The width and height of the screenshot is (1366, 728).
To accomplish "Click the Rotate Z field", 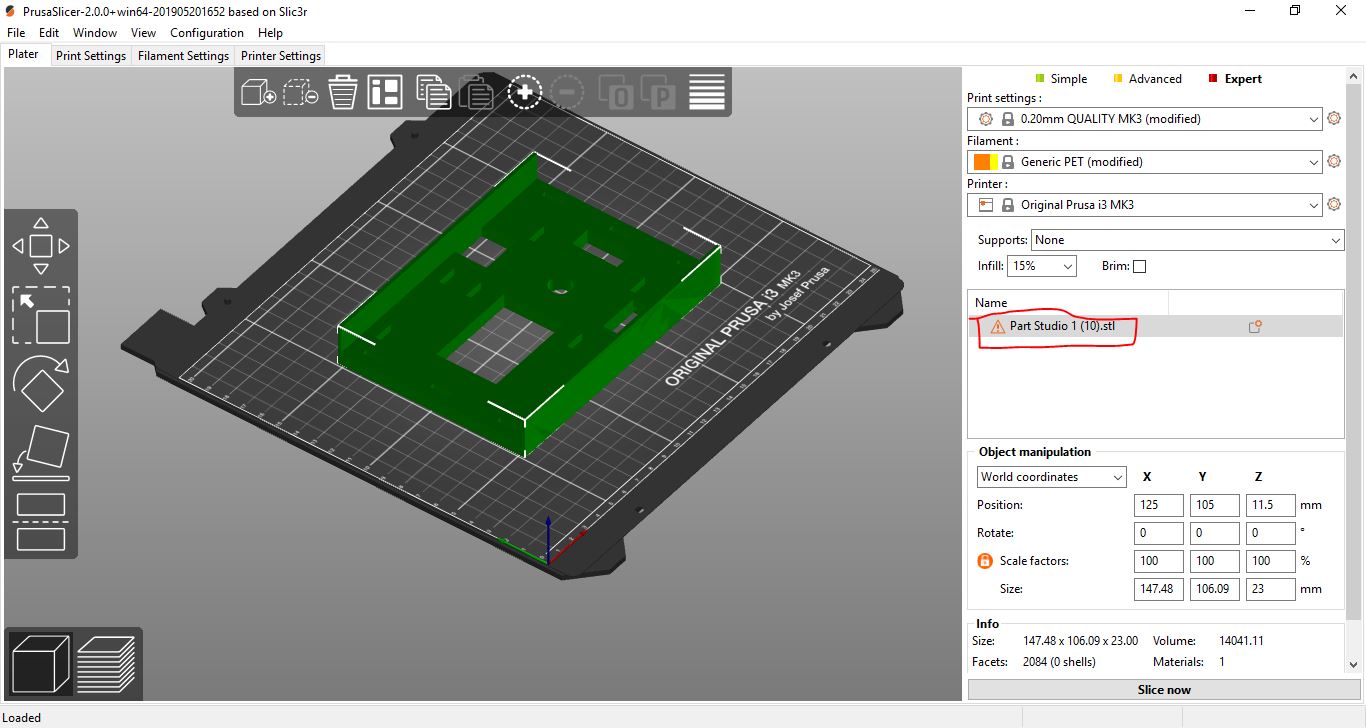I will pyautogui.click(x=1271, y=533).
